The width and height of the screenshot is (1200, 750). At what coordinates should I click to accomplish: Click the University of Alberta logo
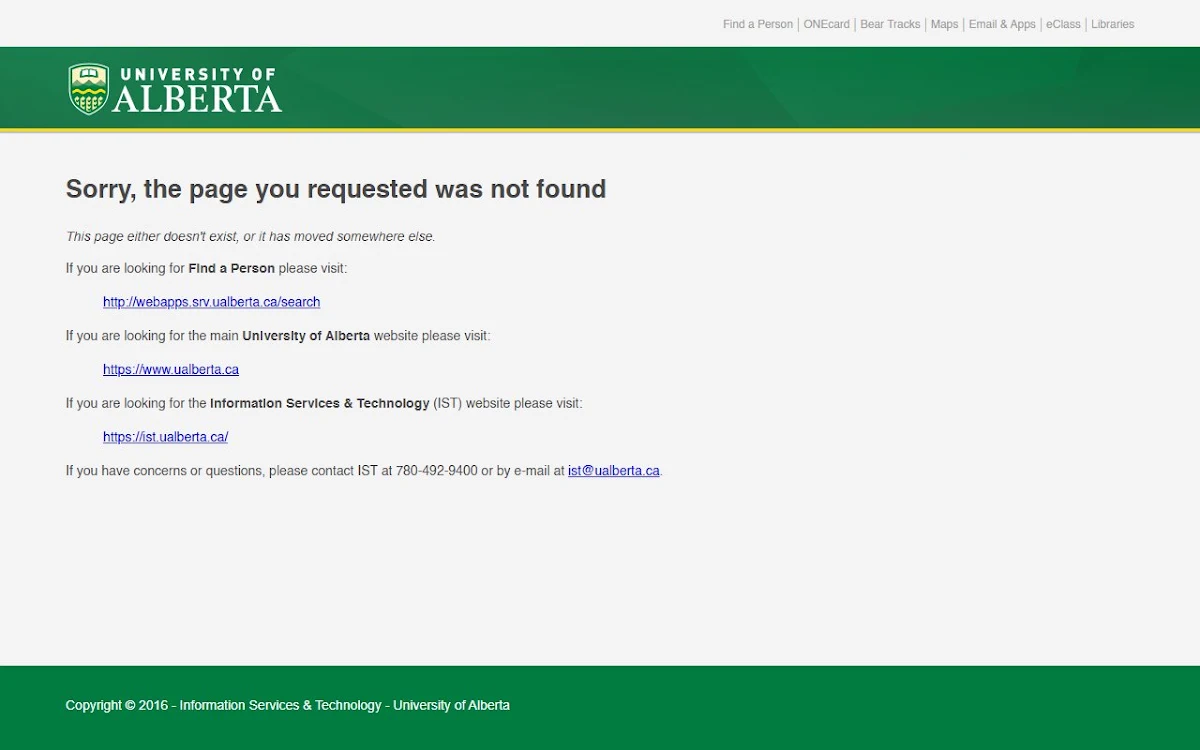[x=175, y=89]
